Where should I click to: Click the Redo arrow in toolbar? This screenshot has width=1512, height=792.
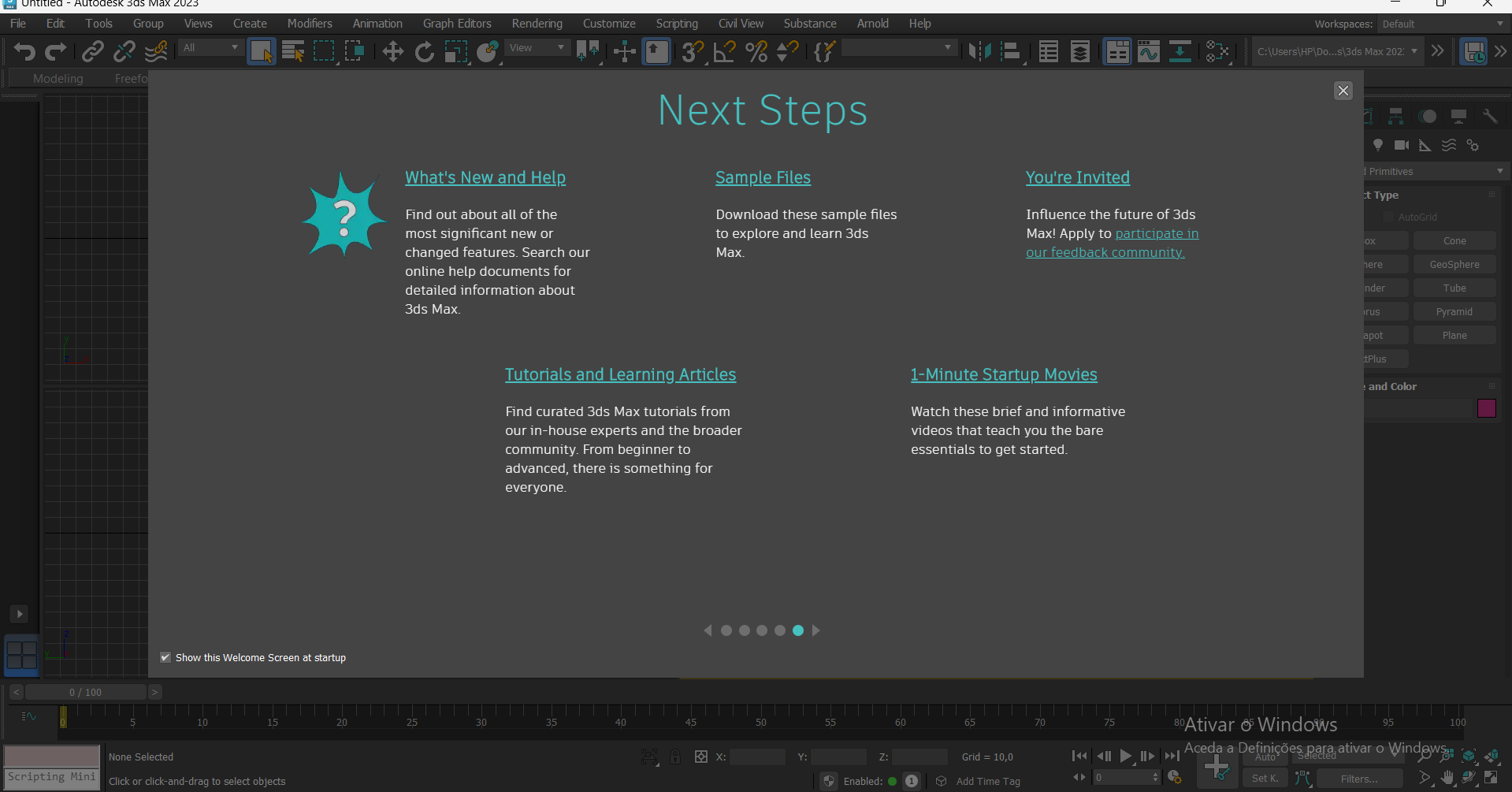coord(55,52)
